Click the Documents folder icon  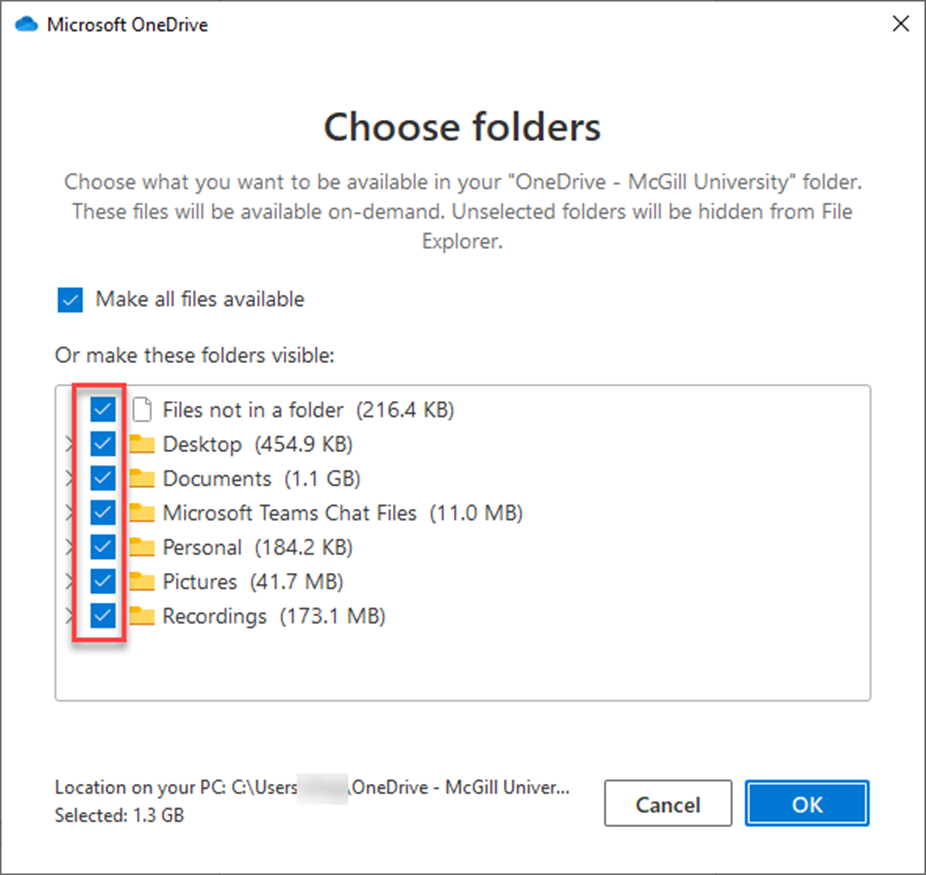[x=141, y=478]
